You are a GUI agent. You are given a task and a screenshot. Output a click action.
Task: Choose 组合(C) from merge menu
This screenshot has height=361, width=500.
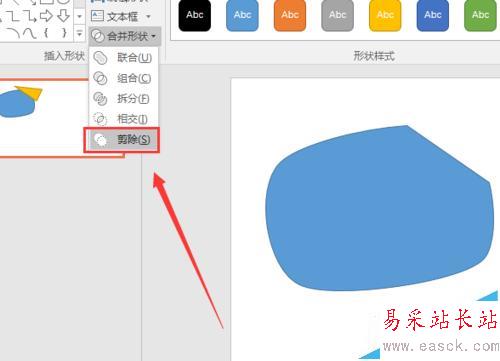(x=124, y=78)
